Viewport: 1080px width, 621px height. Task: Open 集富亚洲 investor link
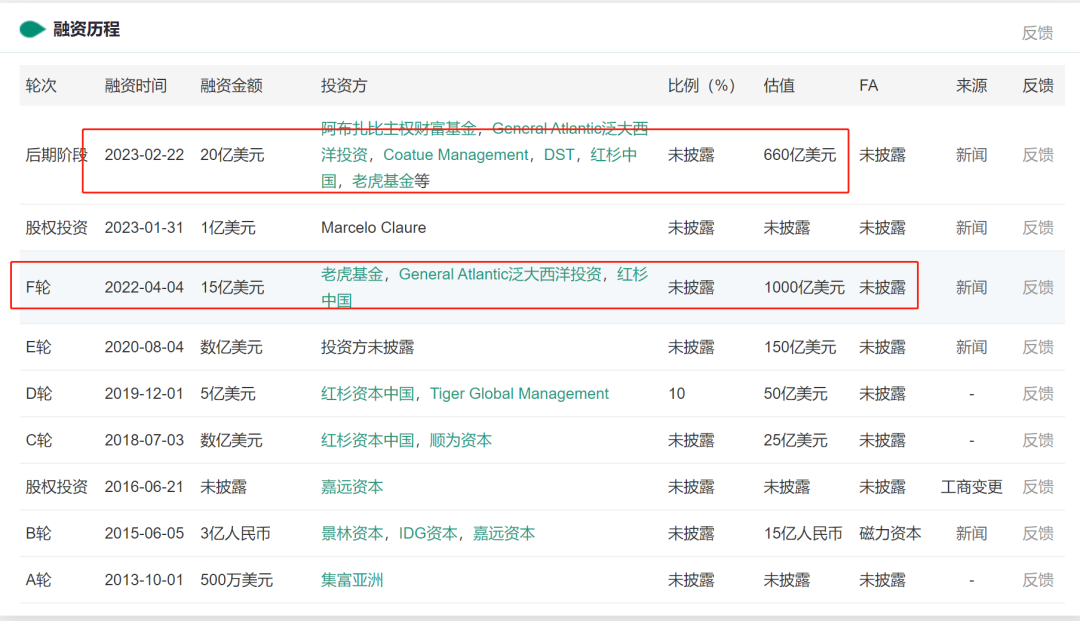pyautogui.click(x=352, y=580)
